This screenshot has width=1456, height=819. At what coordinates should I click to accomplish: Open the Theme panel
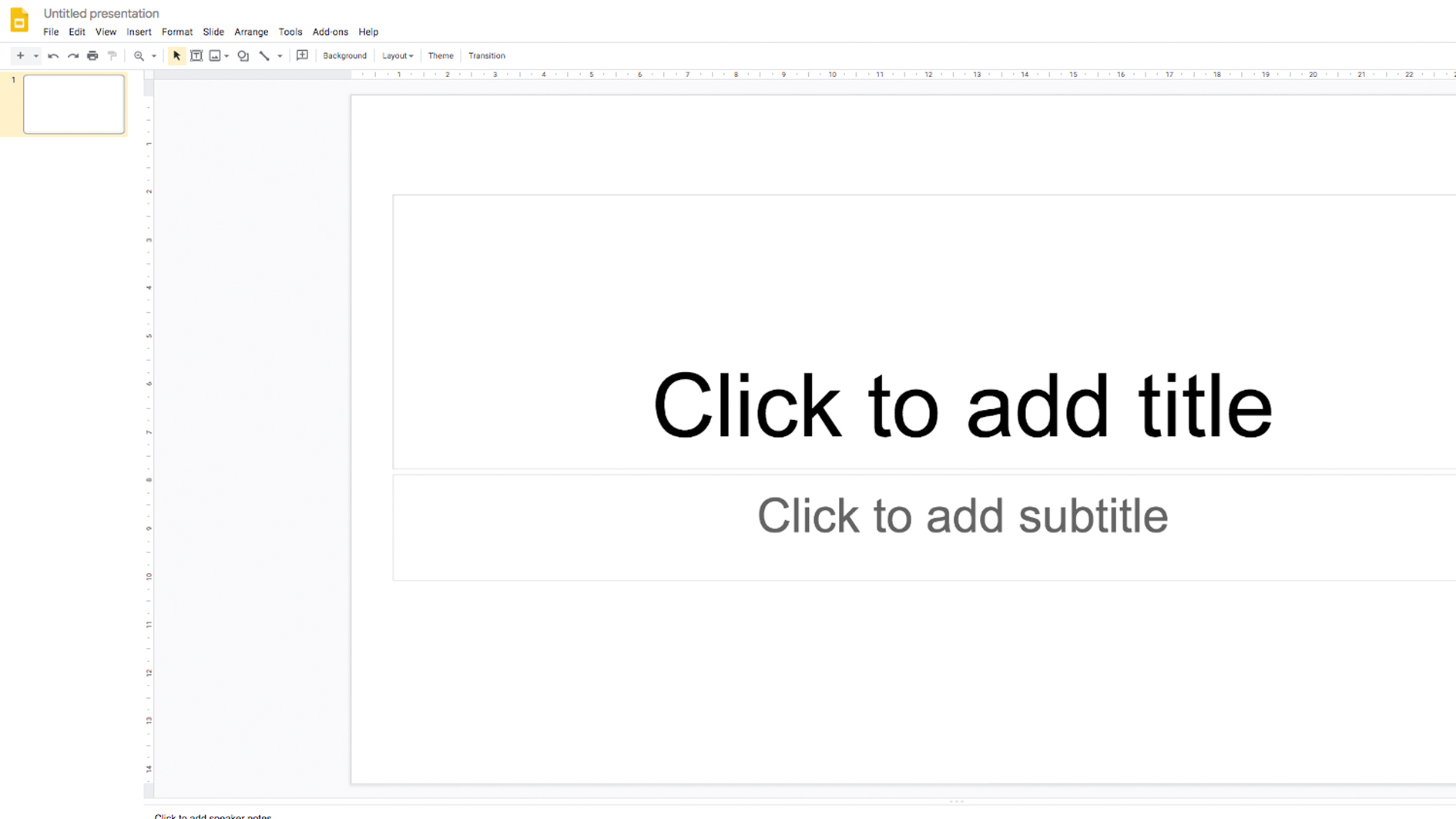click(x=441, y=55)
